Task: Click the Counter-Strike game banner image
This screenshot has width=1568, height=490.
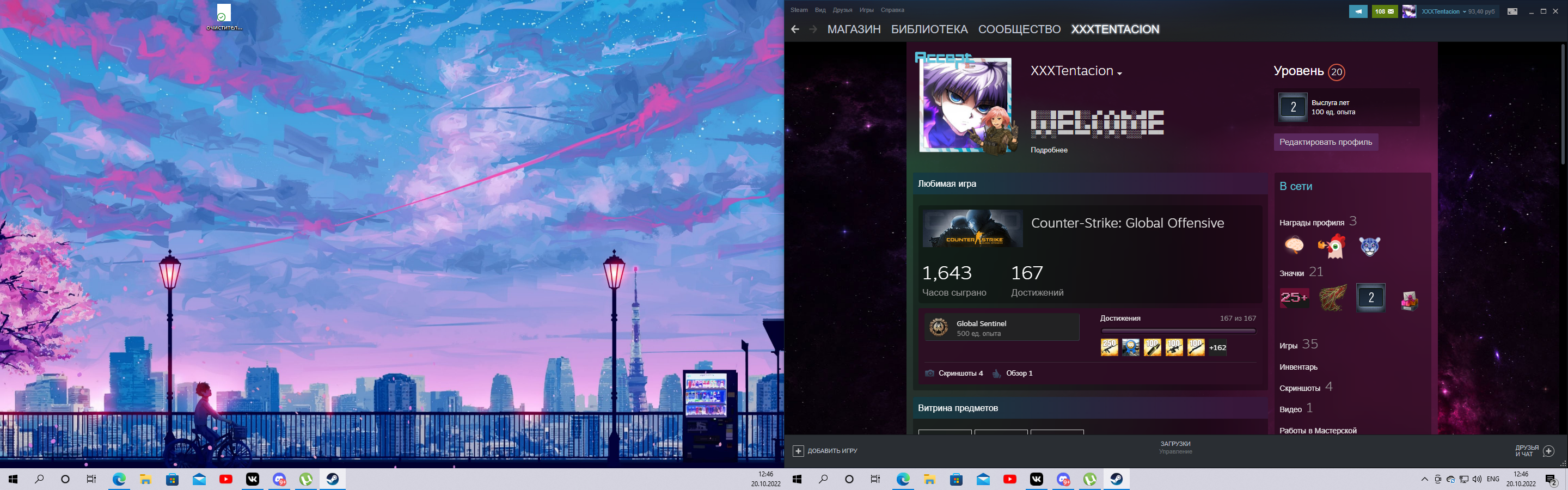Action: point(972,229)
